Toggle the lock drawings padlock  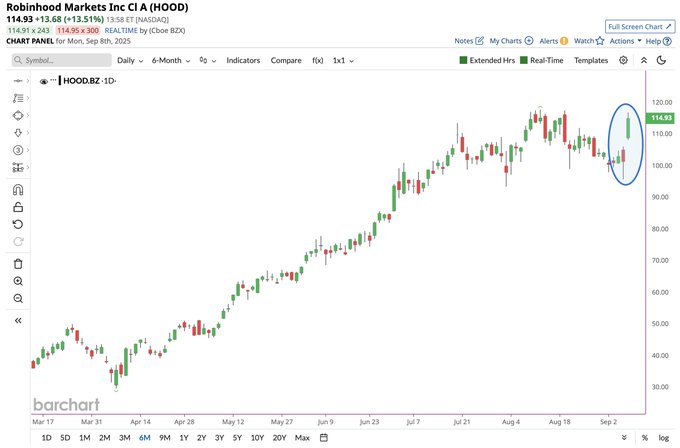click(x=18, y=207)
